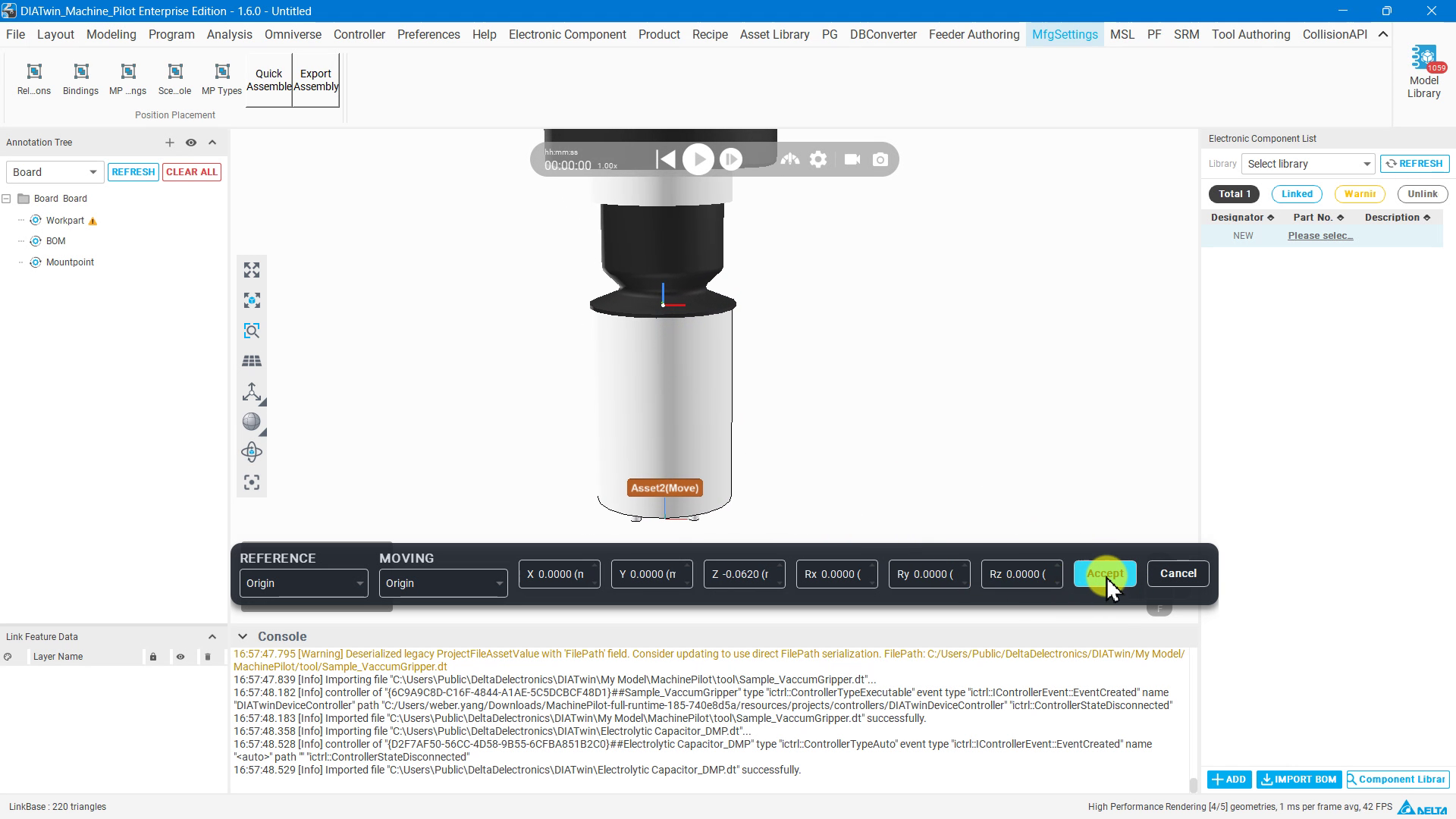The width and height of the screenshot is (1456, 819).
Task: Click the CLEAR ALL button
Action: pyautogui.click(x=192, y=172)
